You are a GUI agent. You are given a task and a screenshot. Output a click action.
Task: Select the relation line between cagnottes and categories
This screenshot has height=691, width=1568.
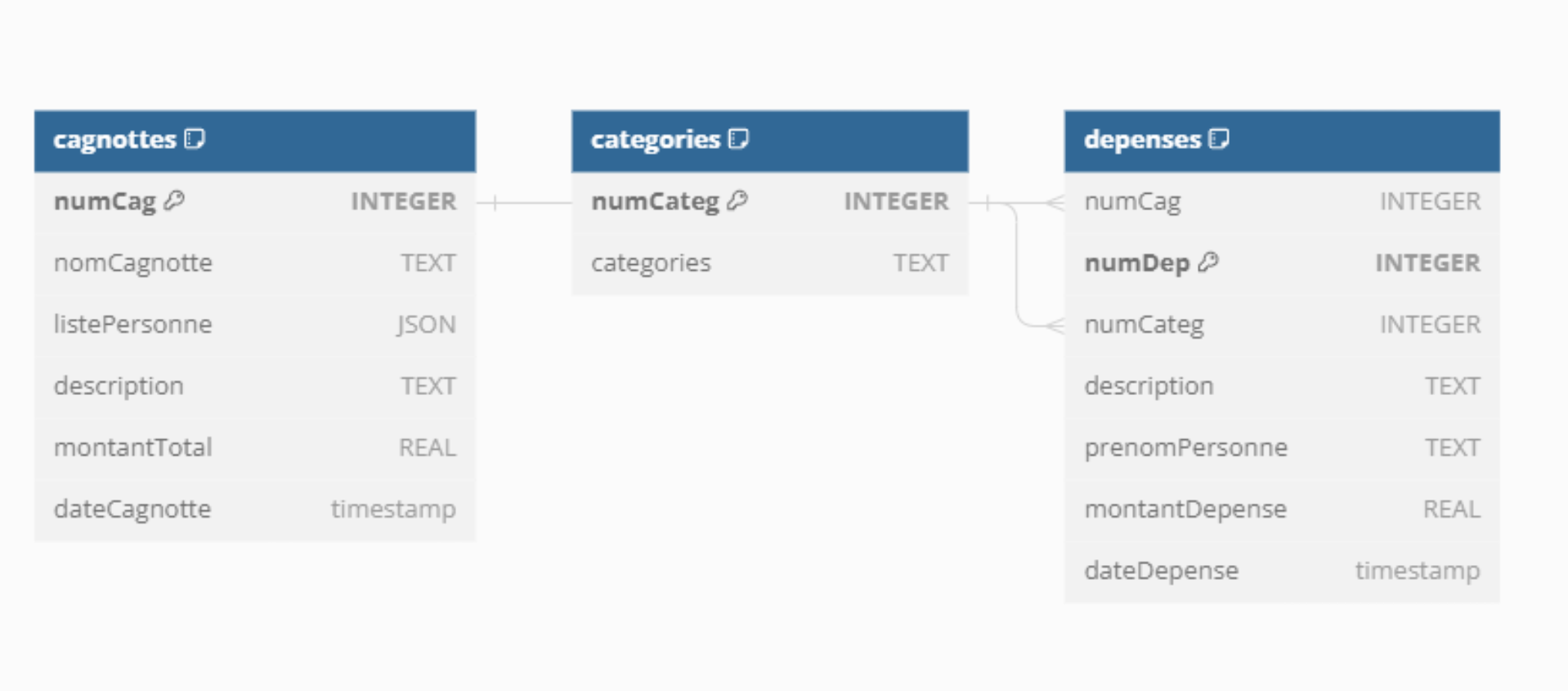tap(531, 202)
